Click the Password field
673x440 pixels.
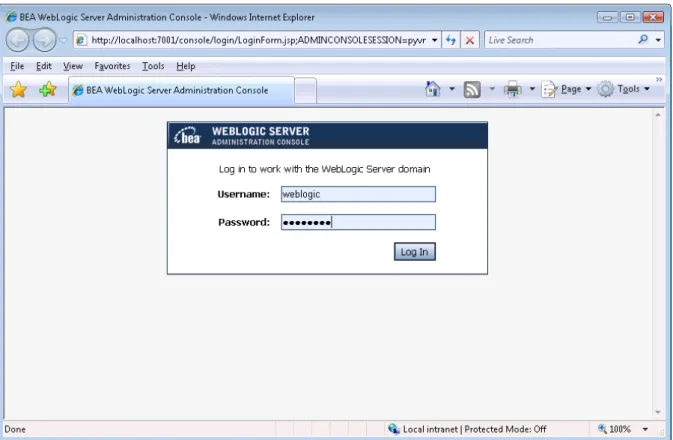[x=358, y=222]
